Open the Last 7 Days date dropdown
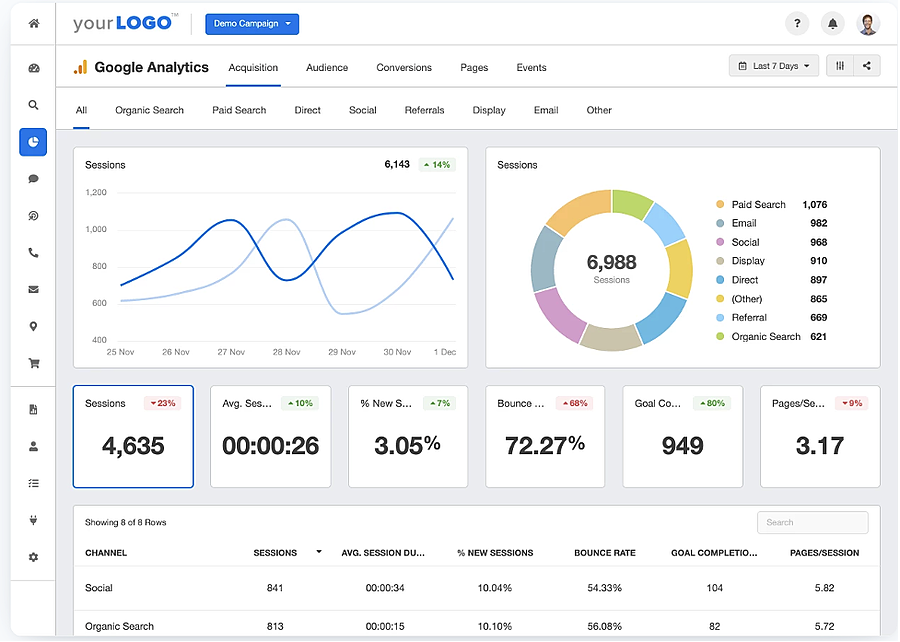900x642 pixels. click(773, 64)
